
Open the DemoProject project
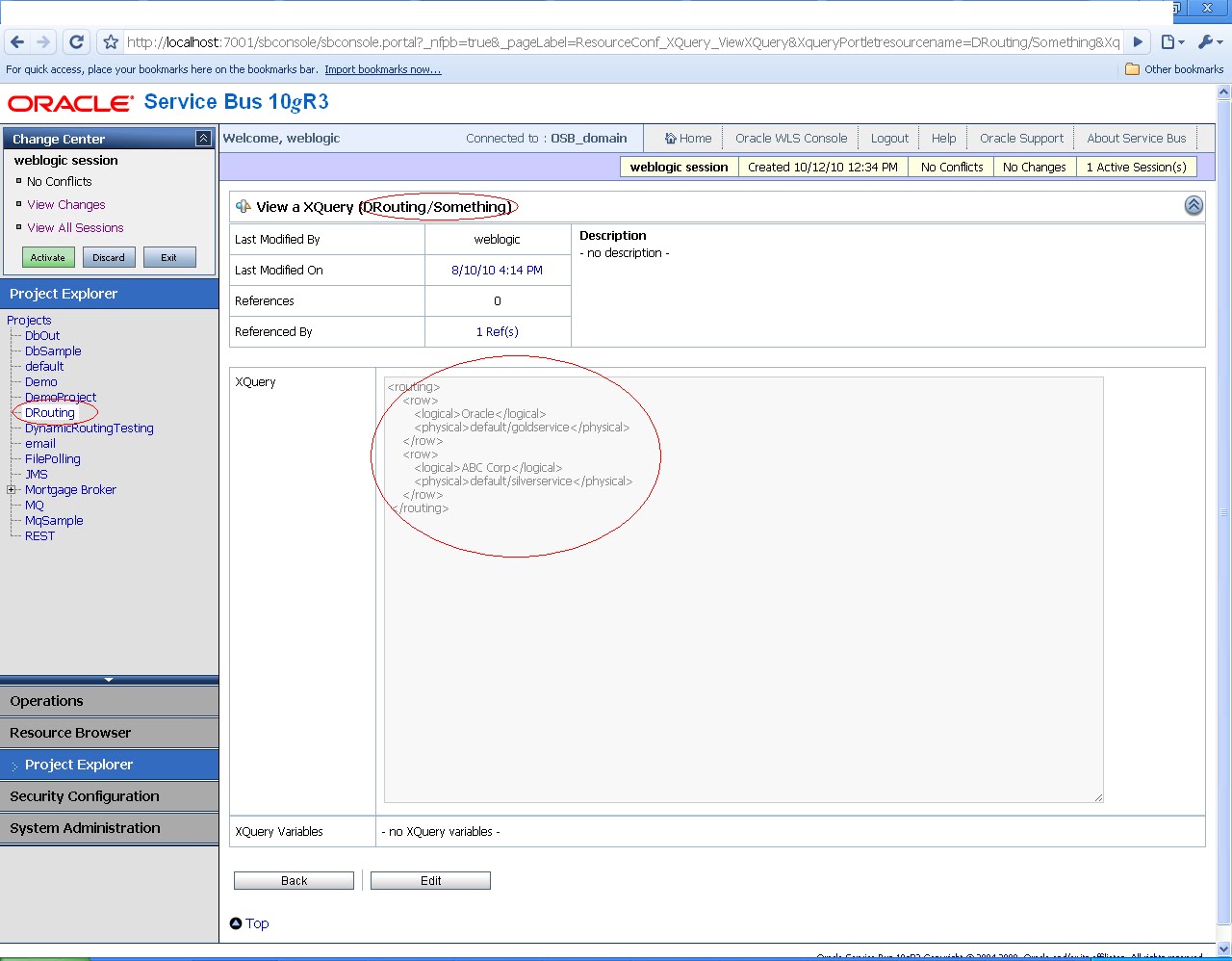[x=61, y=398]
